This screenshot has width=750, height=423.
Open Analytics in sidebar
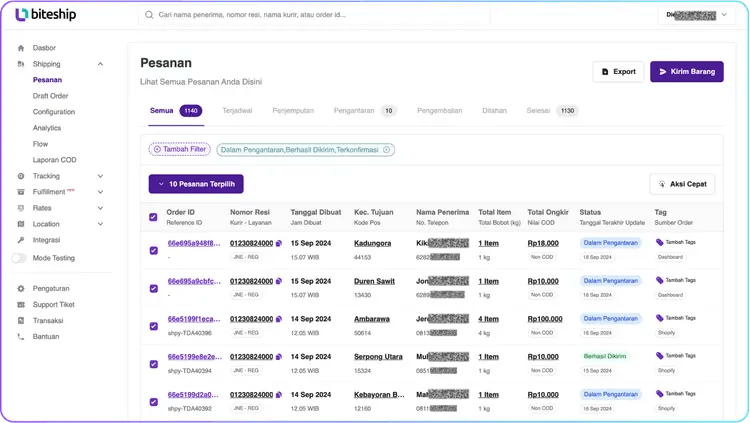pos(47,128)
